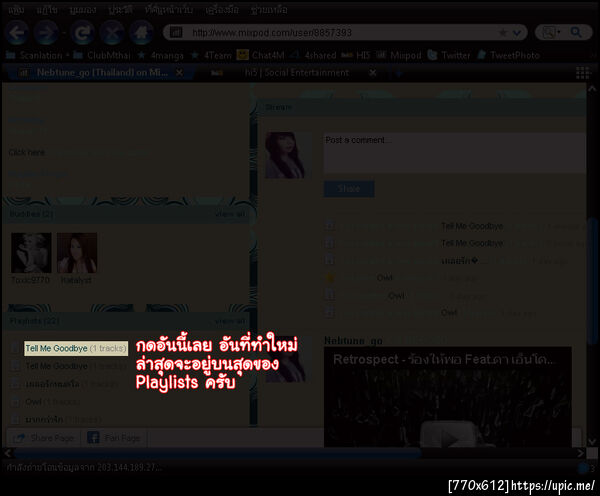
Task: Click view all in the Buddies header
Action: point(230,214)
